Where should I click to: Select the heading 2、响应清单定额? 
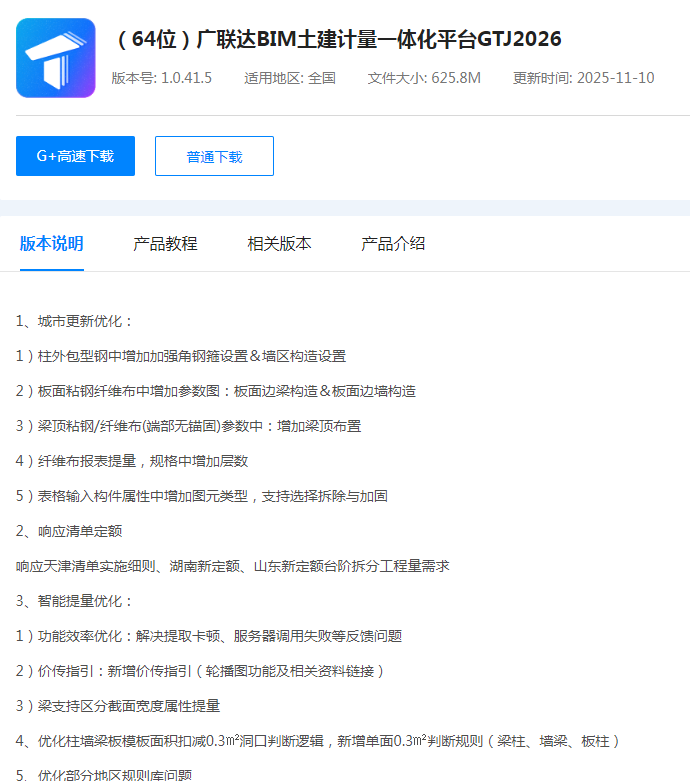click(x=69, y=531)
